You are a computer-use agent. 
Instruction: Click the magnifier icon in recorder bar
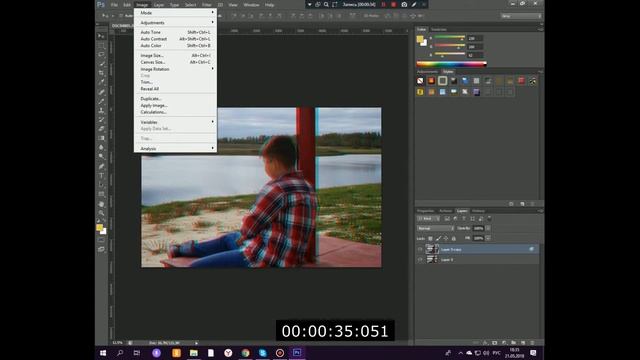coord(326,4)
